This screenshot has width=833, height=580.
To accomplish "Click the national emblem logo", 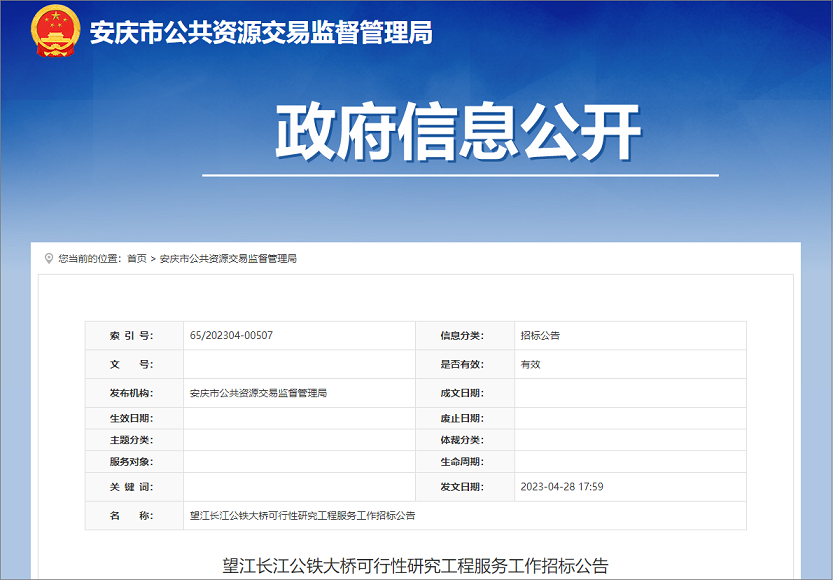I will pyautogui.click(x=56, y=32).
